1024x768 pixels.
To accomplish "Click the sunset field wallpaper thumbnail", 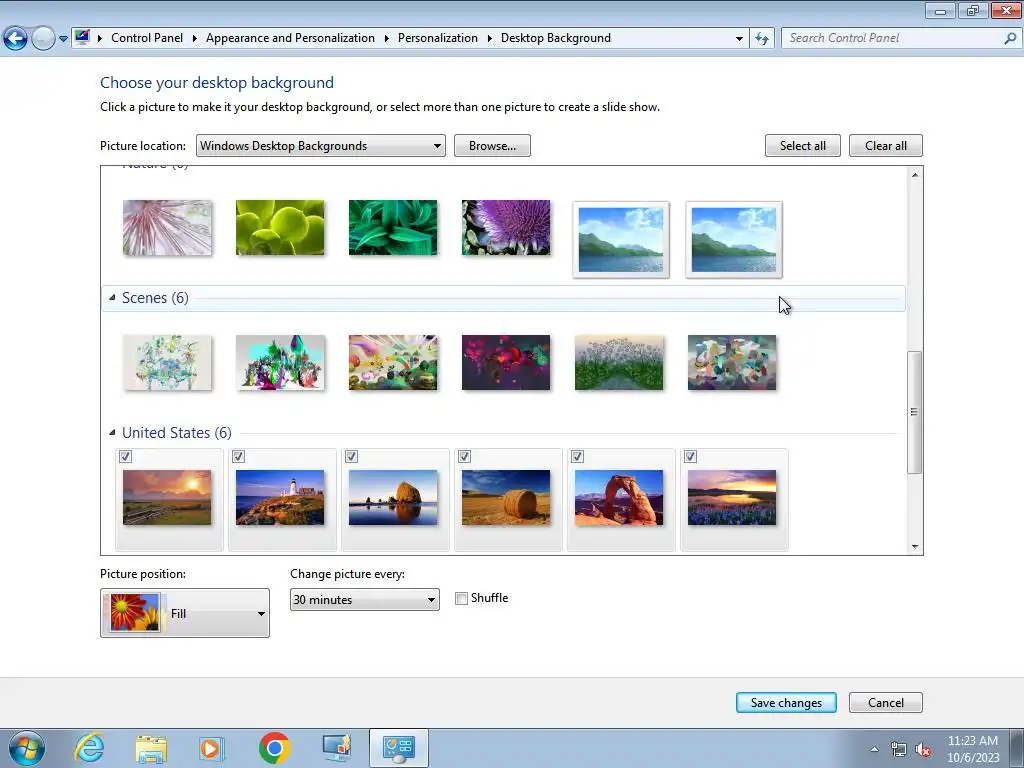I will [167, 498].
